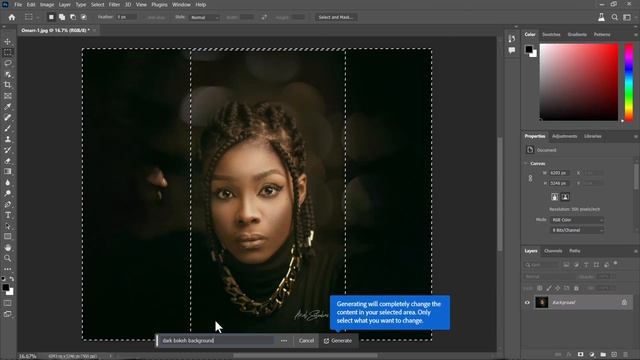Open Layers blend mode dropdown
The image size is (640, 360).
[x=549, y=277]
